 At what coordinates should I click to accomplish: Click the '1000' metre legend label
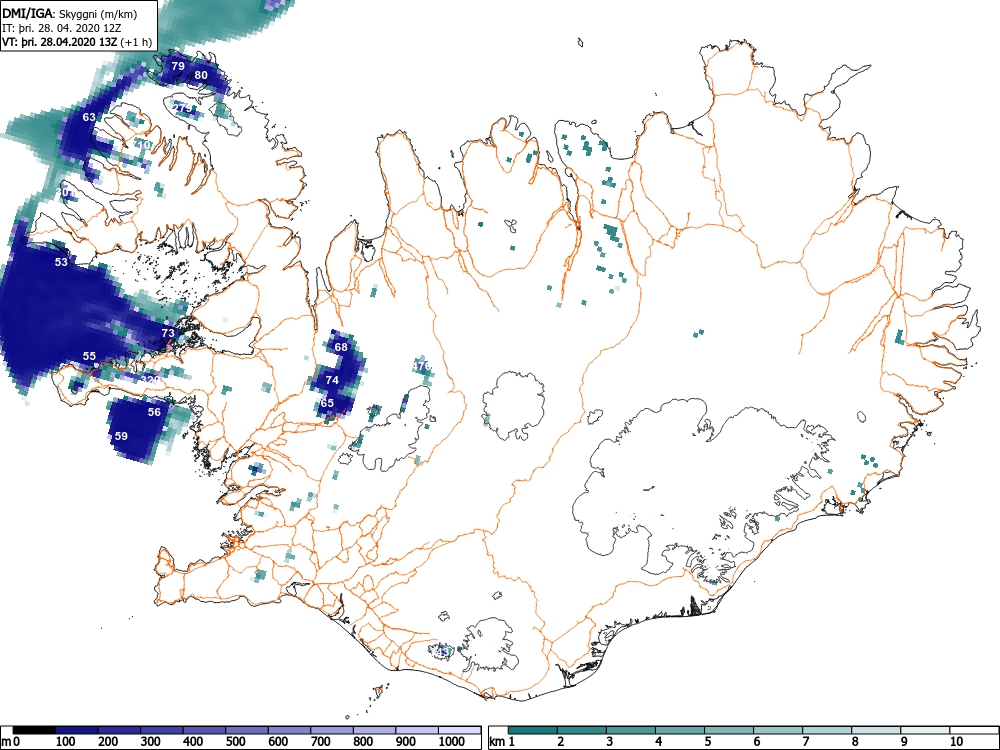(452, 742)
